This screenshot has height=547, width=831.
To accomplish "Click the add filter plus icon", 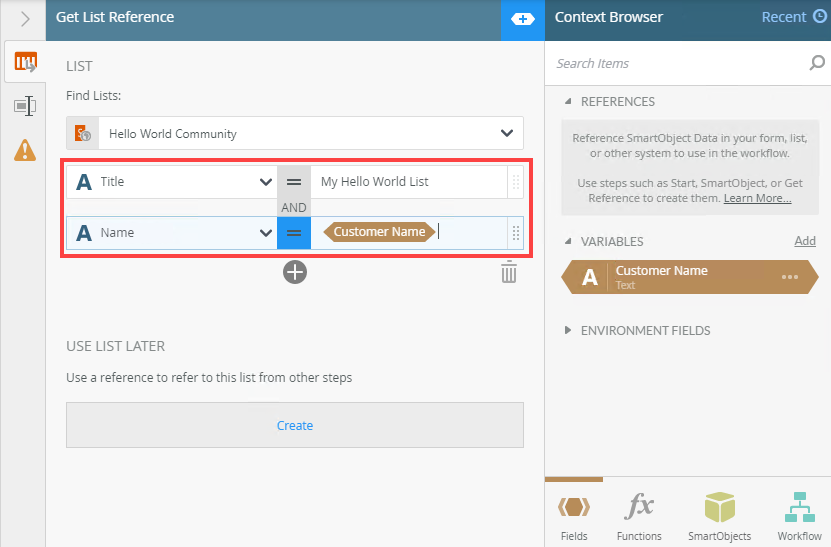I will (x=294, y=271).
